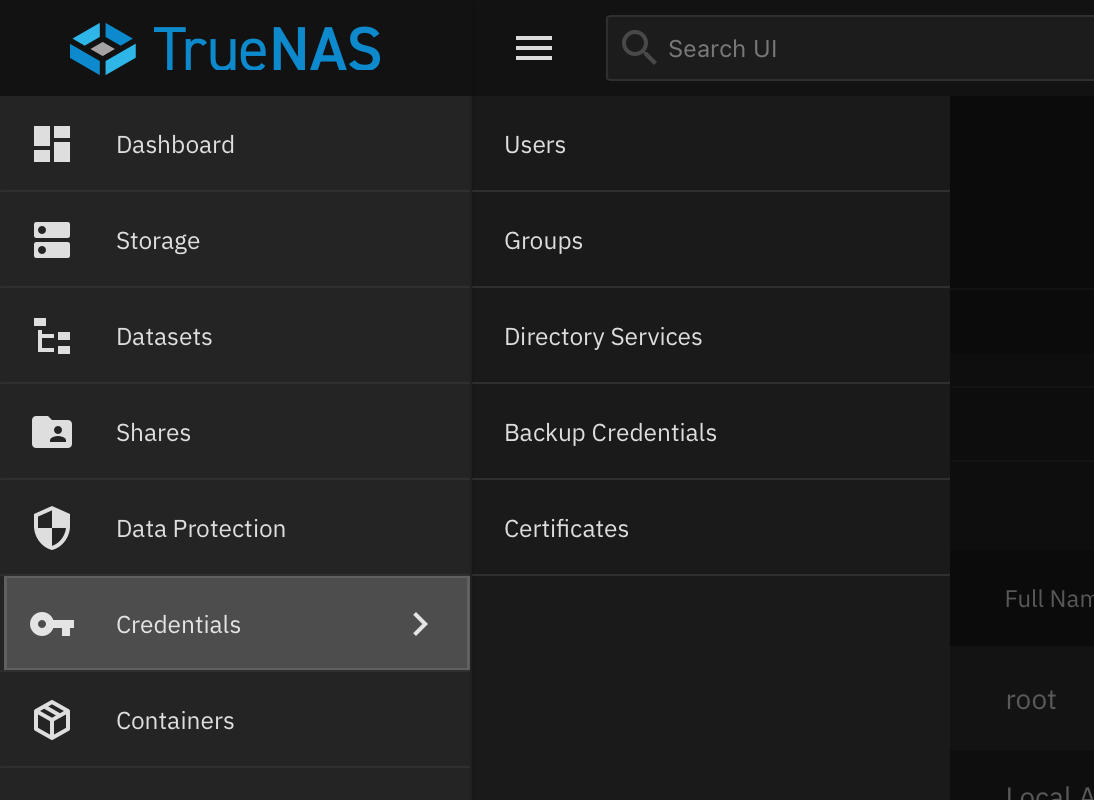The image size is (1094, 800).
Task: Click the Containers cube icon
Action: pyautogui.click(x=52, y=721)
